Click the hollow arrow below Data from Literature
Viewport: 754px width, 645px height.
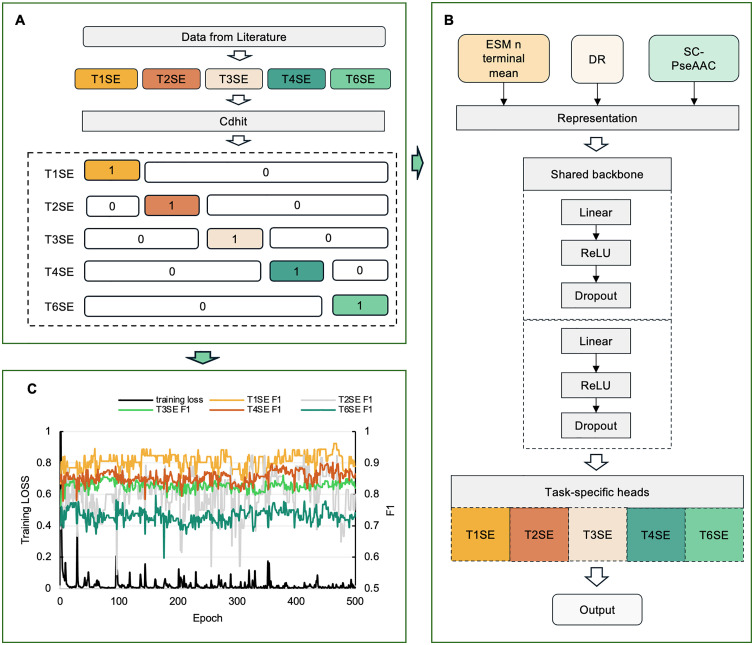click(x=239, y=56)
